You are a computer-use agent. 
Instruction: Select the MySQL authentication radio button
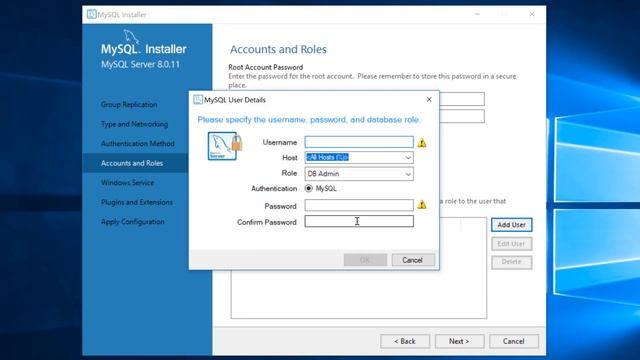[309, 188]
